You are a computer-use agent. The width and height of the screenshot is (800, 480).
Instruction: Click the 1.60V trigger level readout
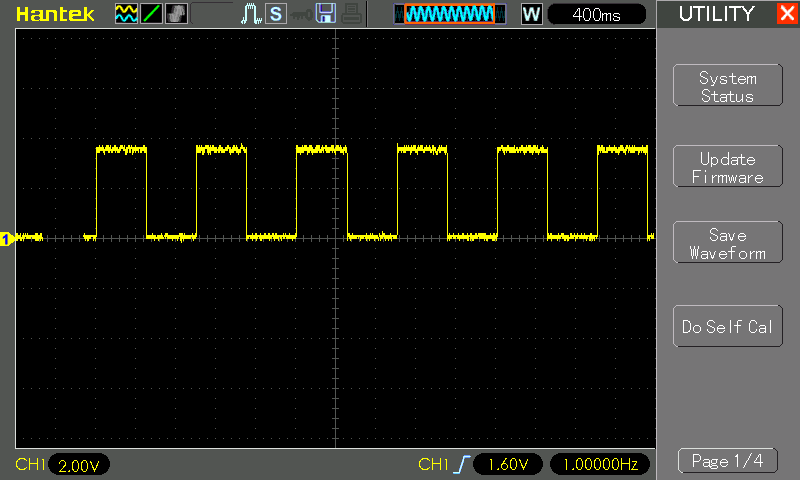(x=508, y=465)
